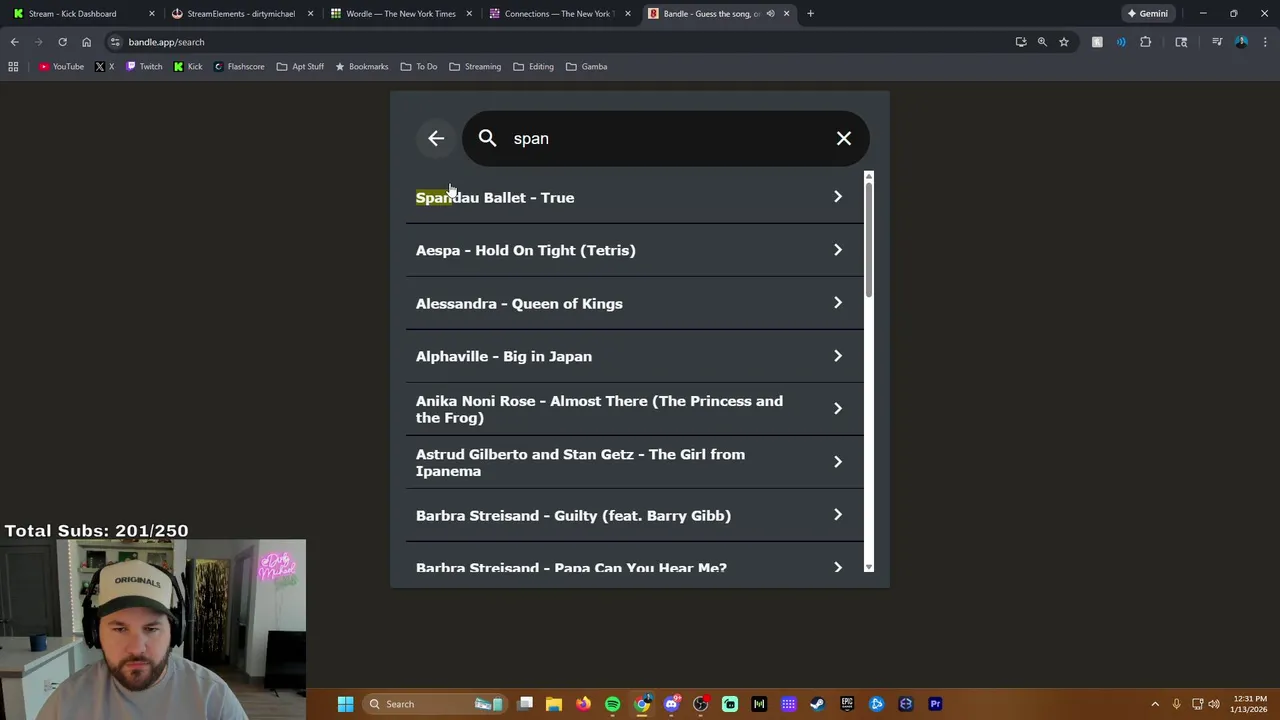Focus the Bandle search input containing 'span'

pos(665,138)
